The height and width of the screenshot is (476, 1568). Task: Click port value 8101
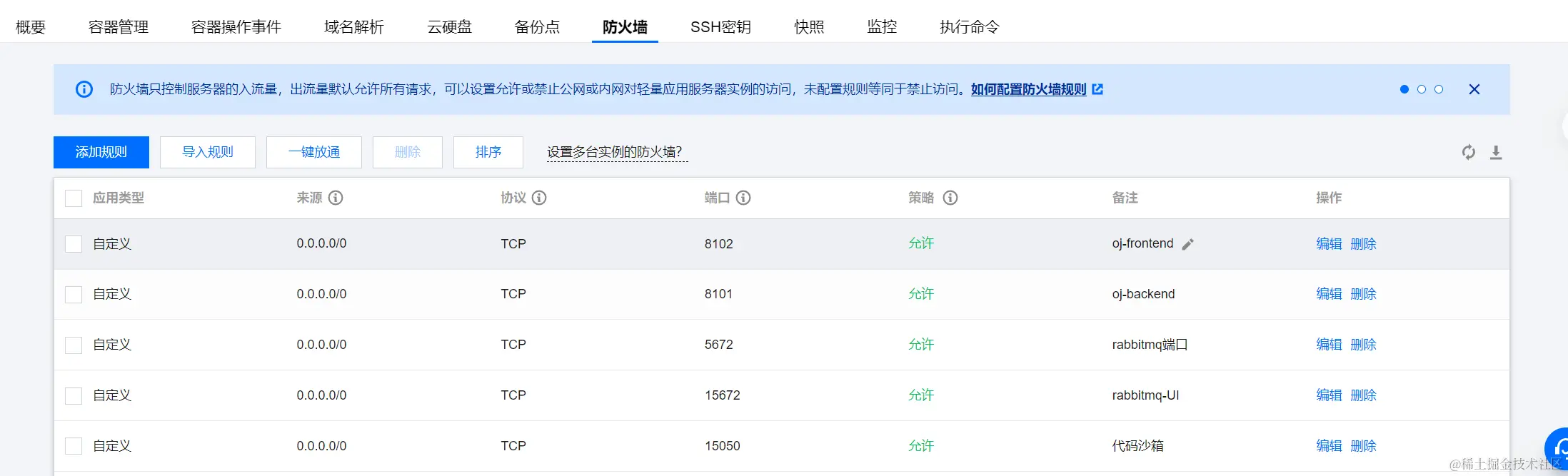pos(718,294)
